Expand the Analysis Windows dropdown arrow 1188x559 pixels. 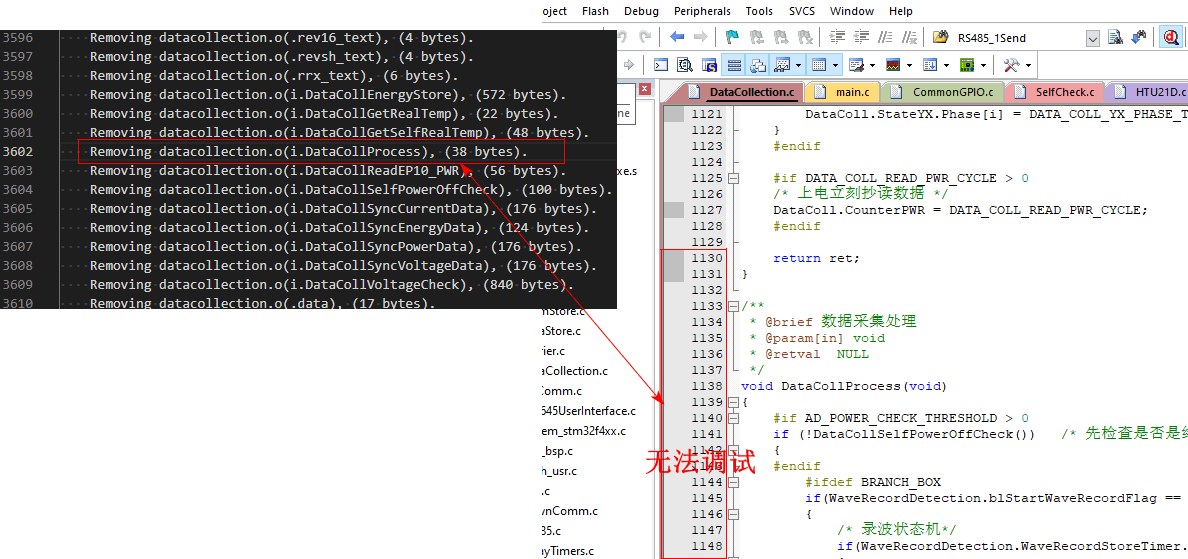click(x=909, y=65)
